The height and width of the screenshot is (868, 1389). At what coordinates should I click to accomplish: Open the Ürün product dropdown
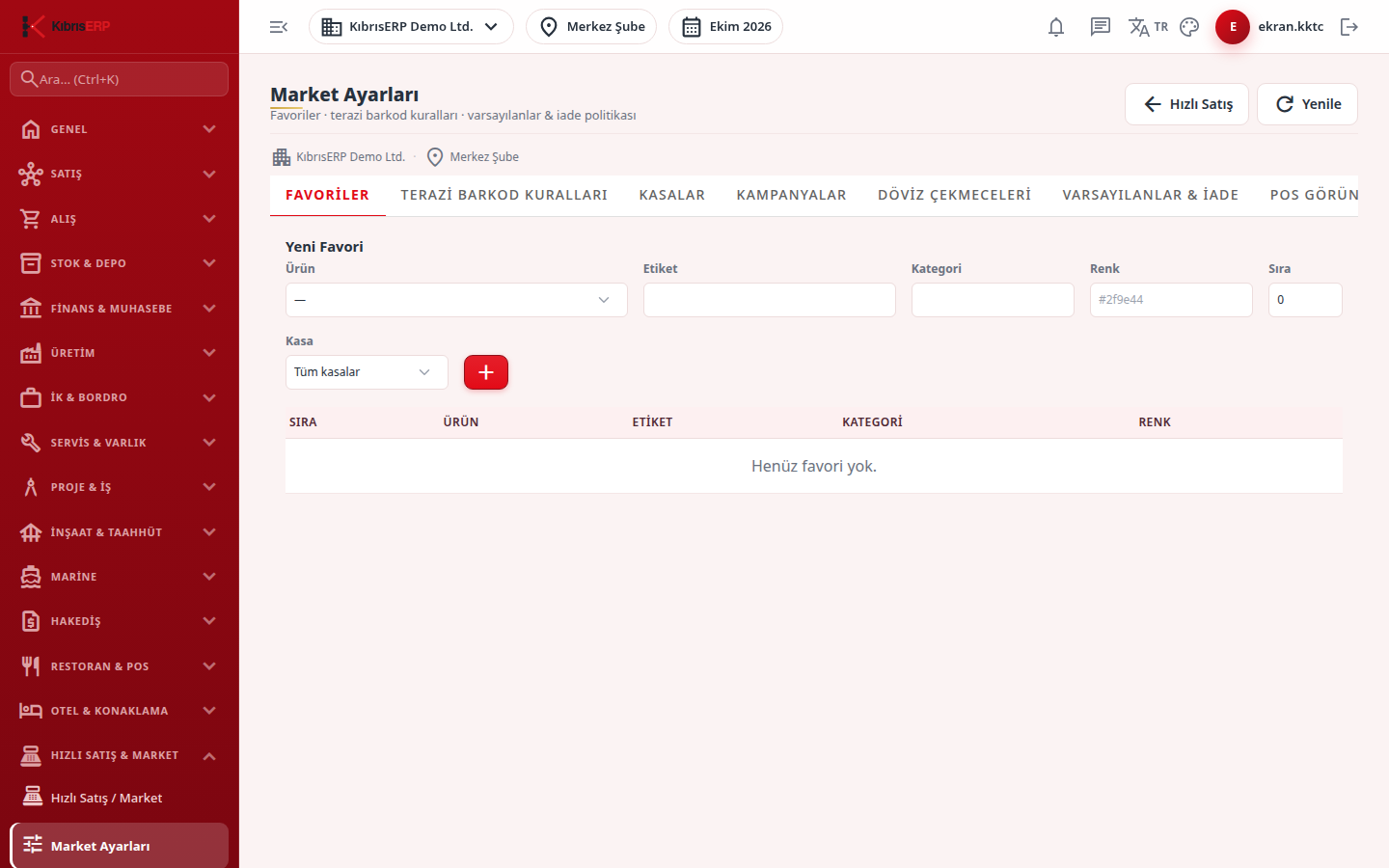coord(456,300)
